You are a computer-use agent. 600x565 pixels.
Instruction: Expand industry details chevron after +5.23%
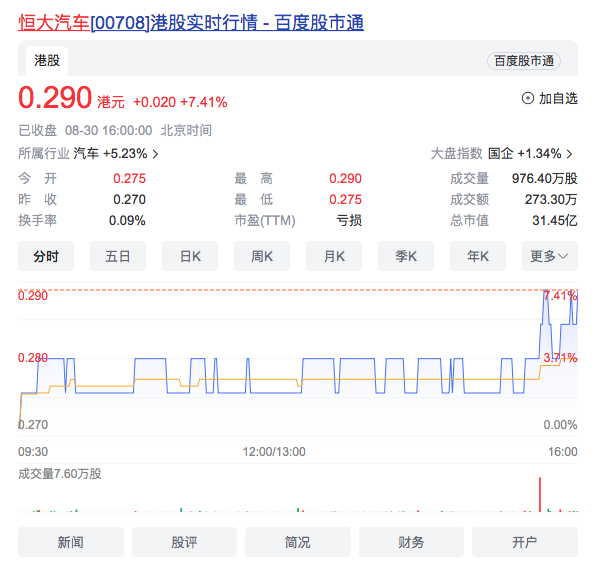[155, 154]
